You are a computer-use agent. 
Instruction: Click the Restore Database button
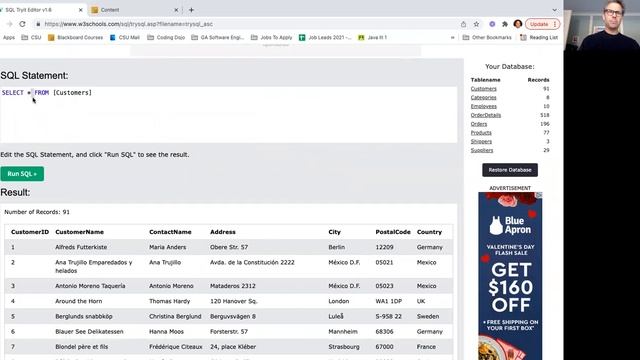510,170
